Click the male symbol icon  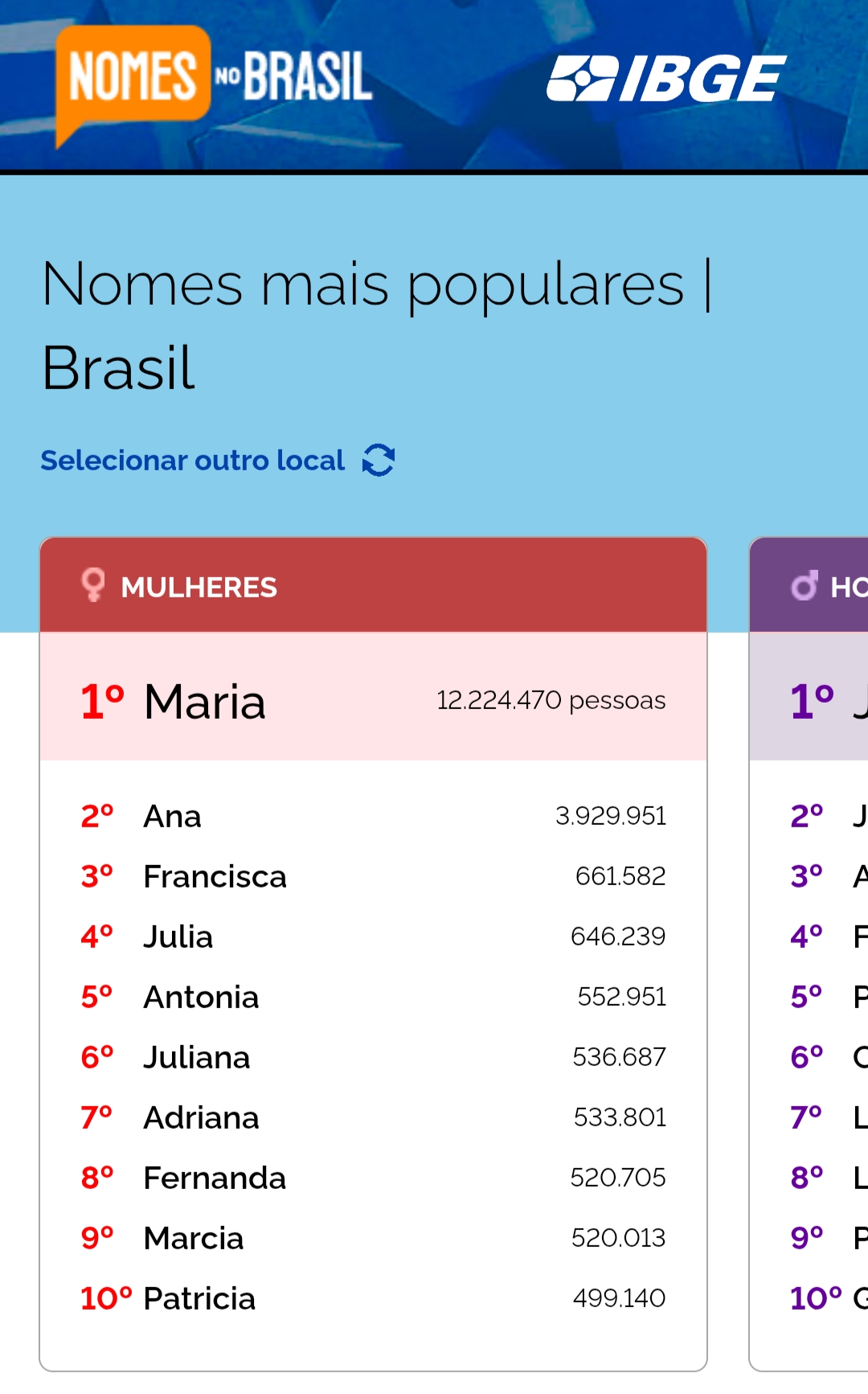(x=805, y=586)
